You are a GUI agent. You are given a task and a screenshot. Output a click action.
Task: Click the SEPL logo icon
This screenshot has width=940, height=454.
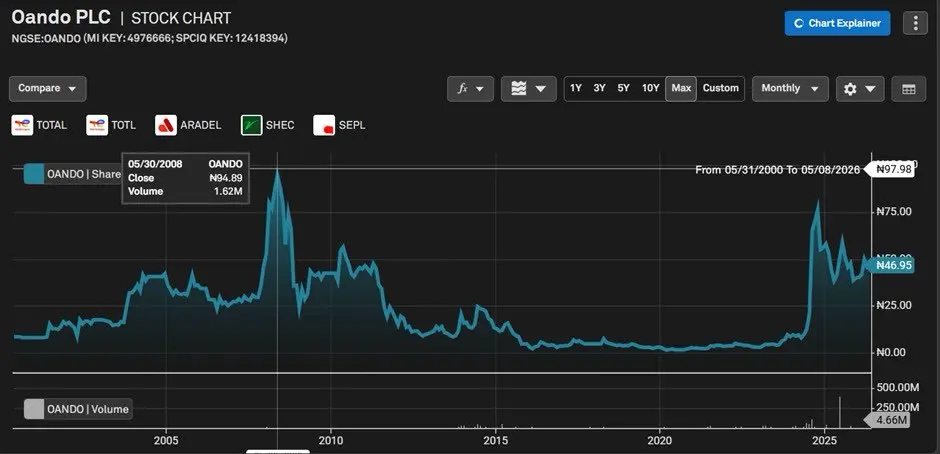pyautogui.click(x=324, y=125)
